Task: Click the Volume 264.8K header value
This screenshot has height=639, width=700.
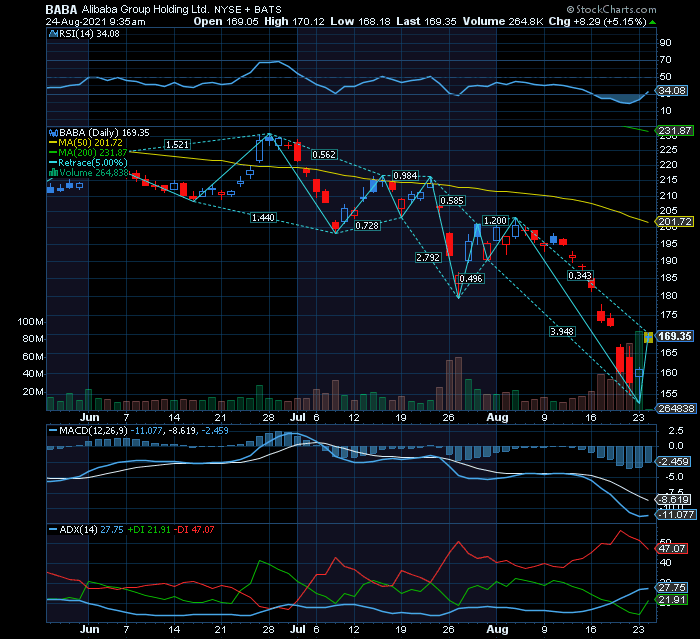Action: point(503,21)
